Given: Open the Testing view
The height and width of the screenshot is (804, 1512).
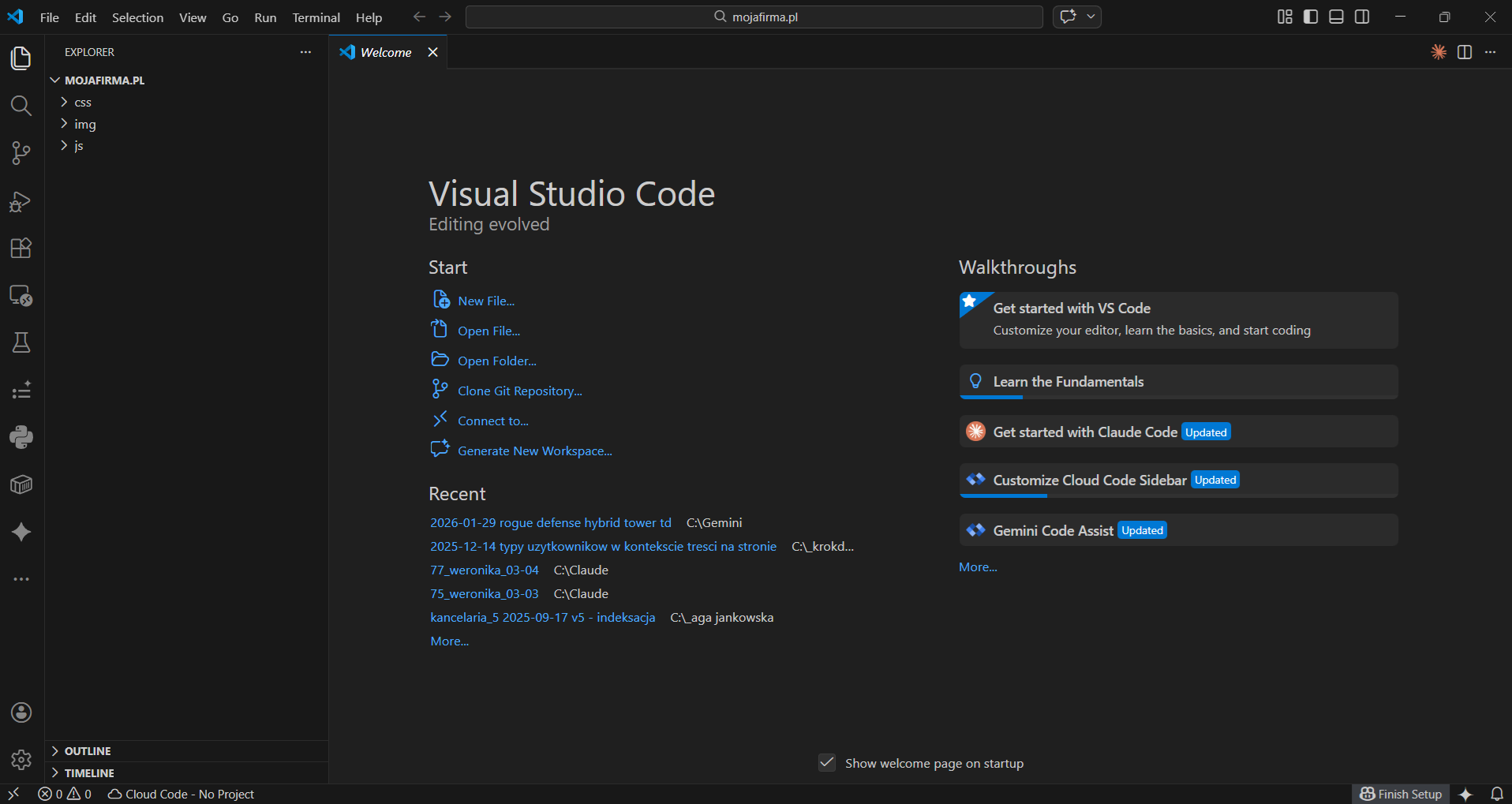Looking at the screenshot, I should (x=21, y=342).
